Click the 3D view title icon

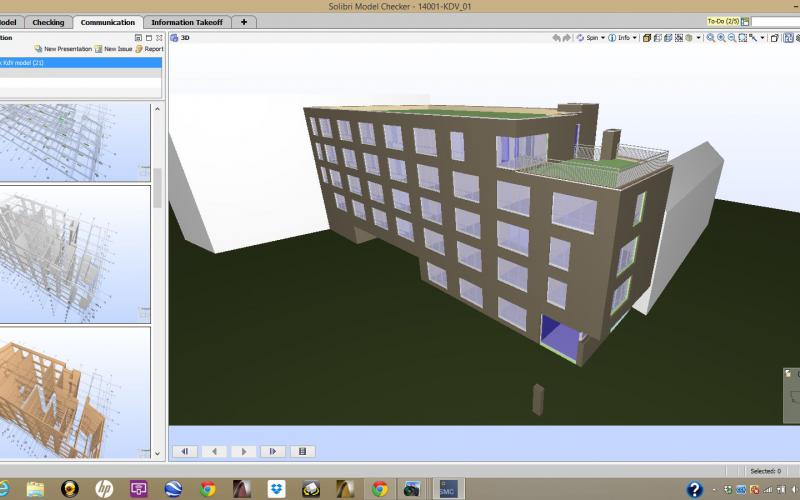(x=174, y=38)
